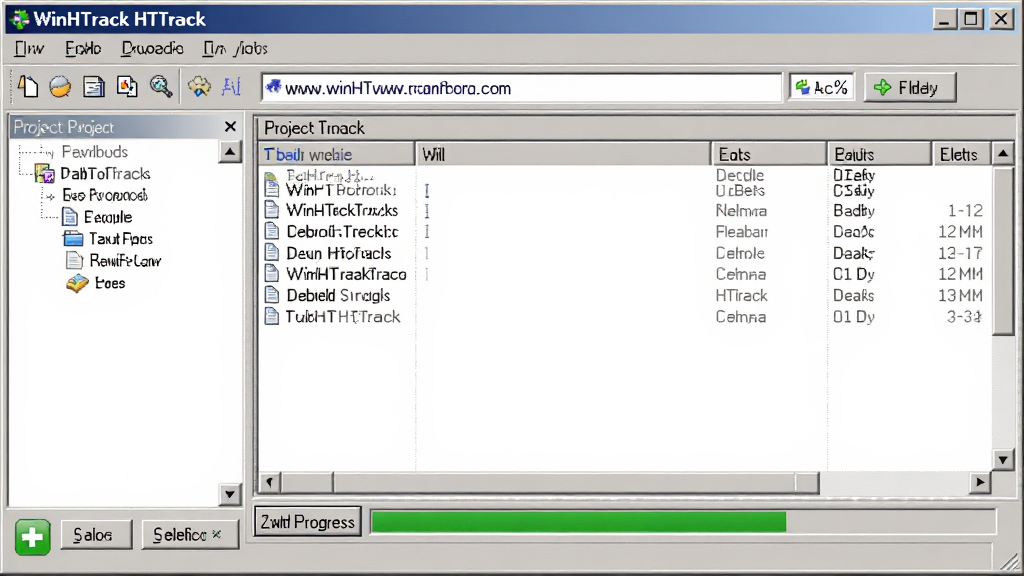Screen dimensions: 1024x576
Task: Select the DaltToTracks tree item
Action: (x=105, y=174)
